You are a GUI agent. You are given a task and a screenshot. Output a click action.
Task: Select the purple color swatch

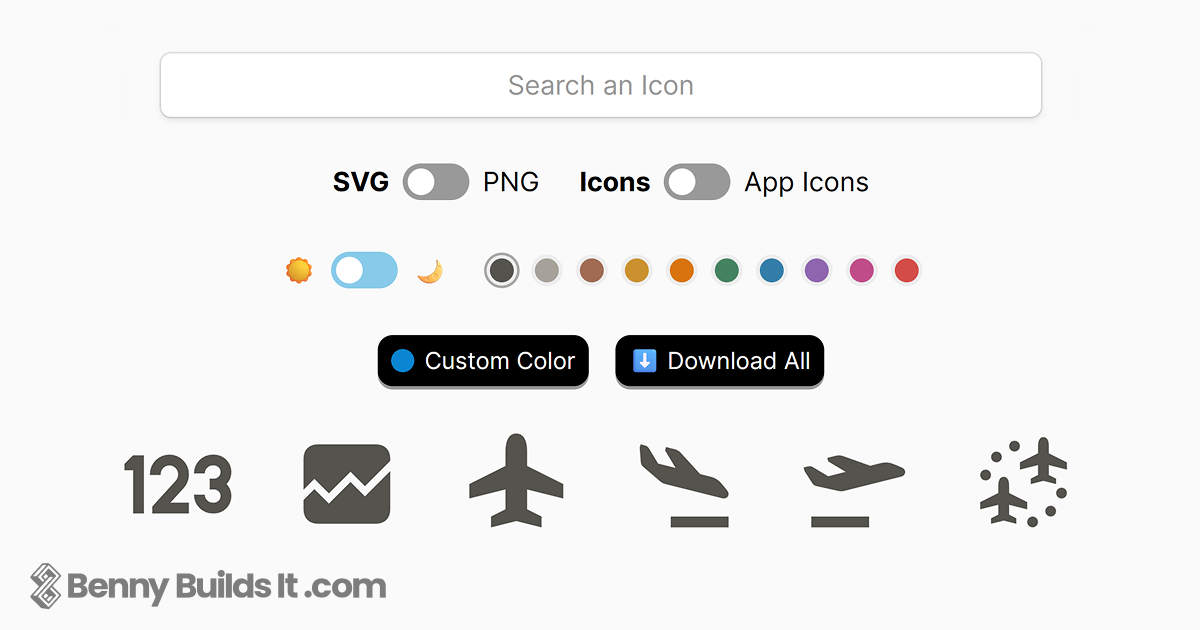coord(817,270)
